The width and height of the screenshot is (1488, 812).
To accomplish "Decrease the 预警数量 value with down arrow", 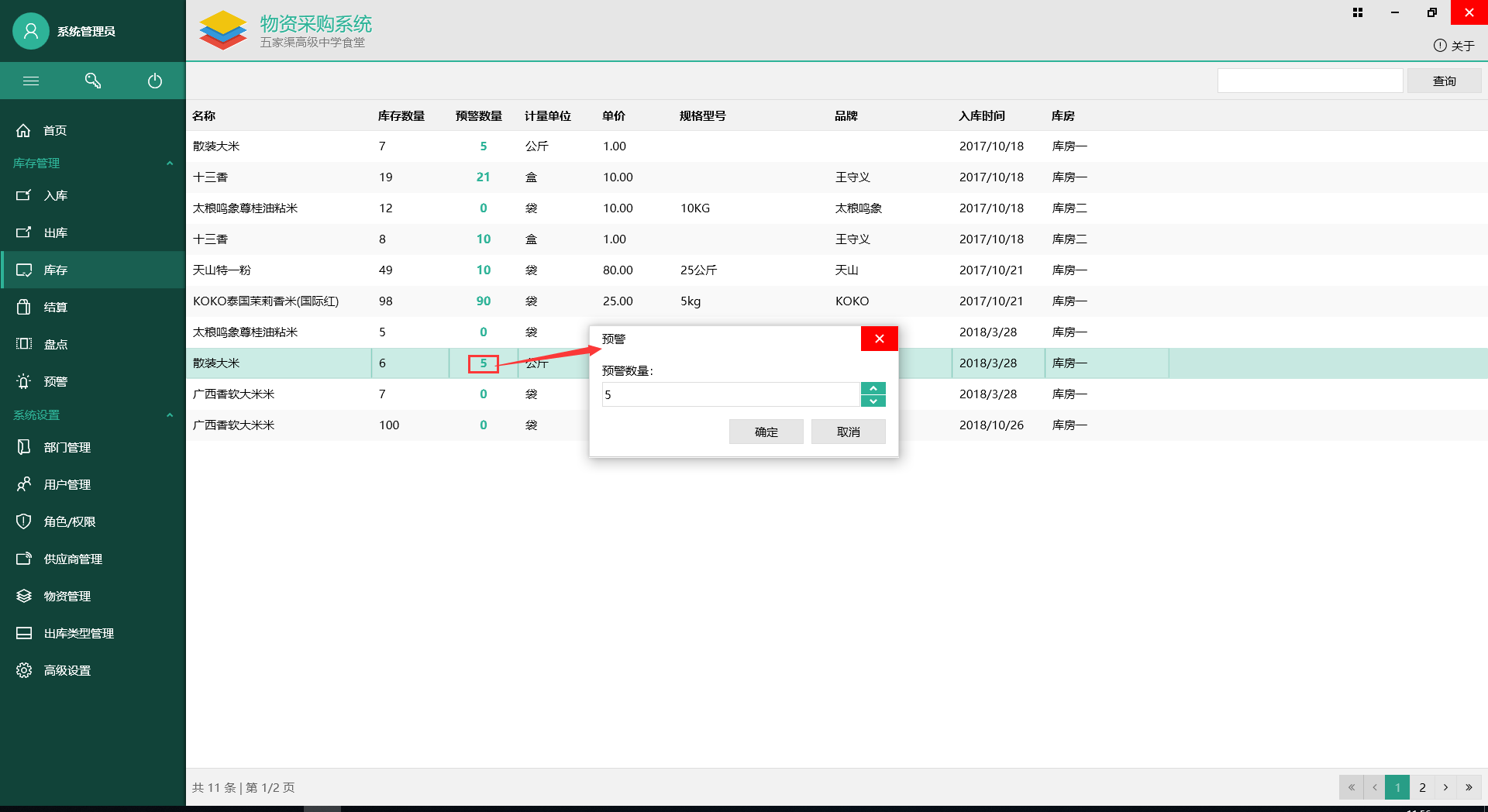I will [873, 401].
